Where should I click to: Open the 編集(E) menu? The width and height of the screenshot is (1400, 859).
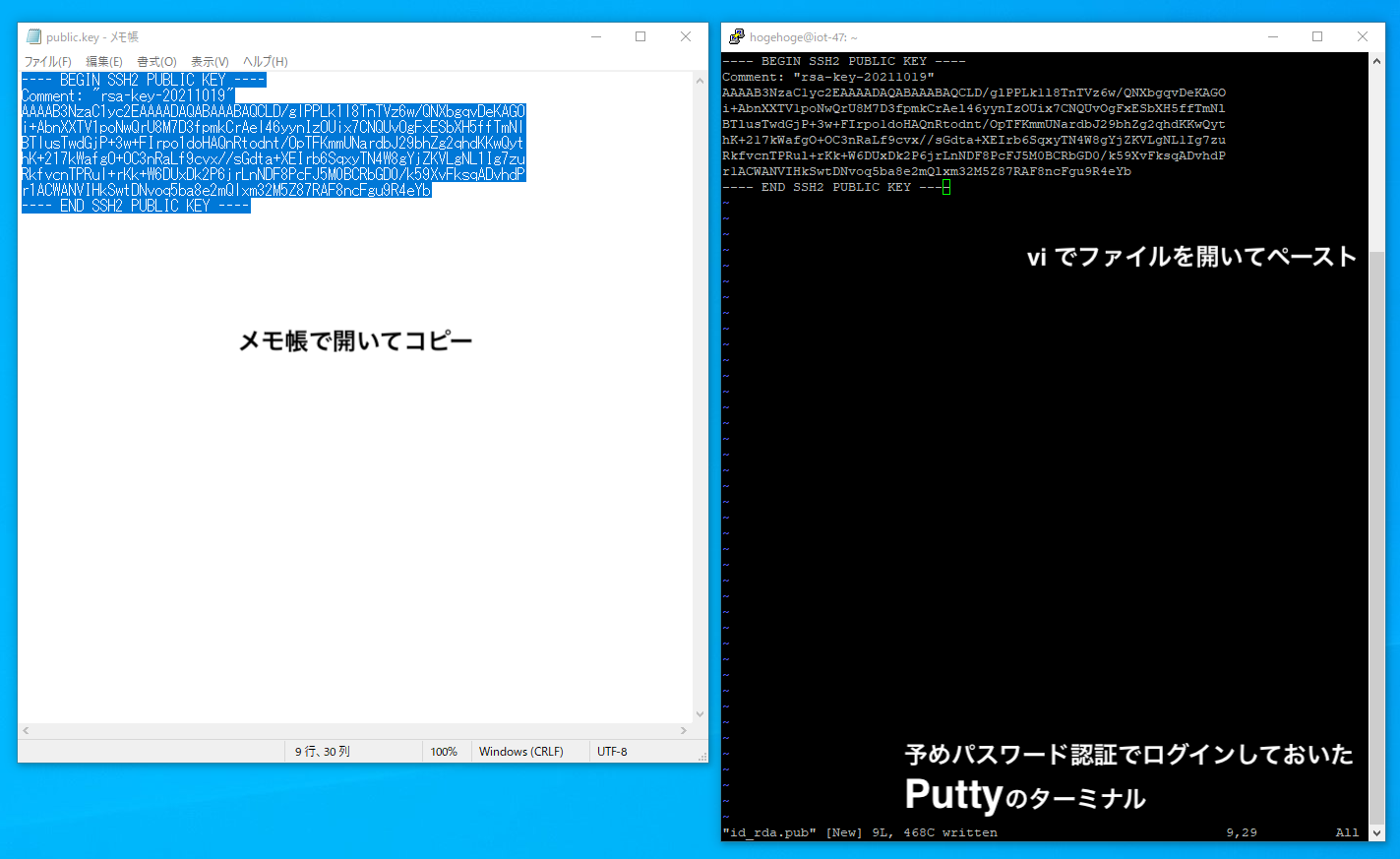click(103, 62)
